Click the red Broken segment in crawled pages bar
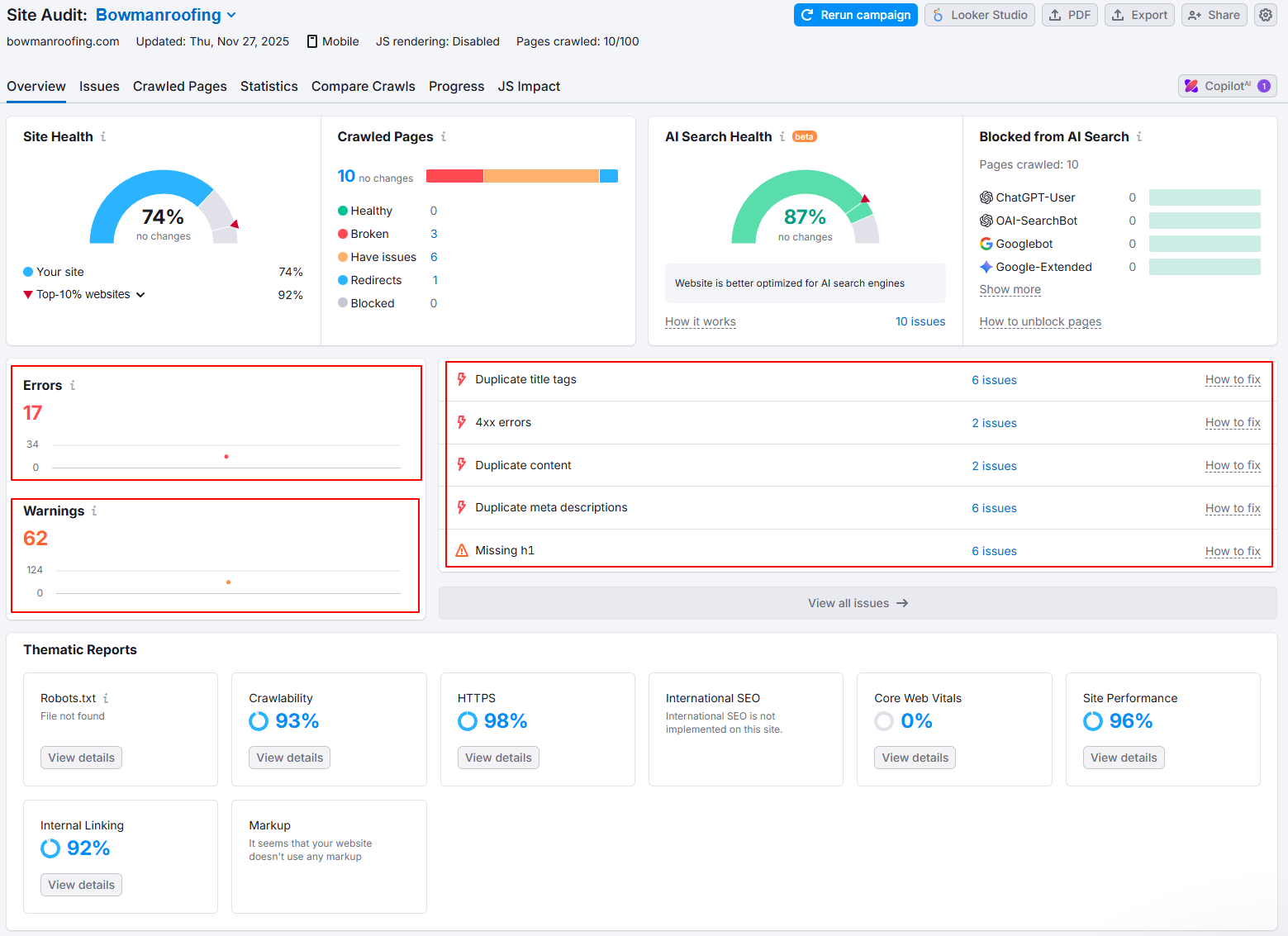The height and width of the screenshot is (936, 1288). [454, 176]
